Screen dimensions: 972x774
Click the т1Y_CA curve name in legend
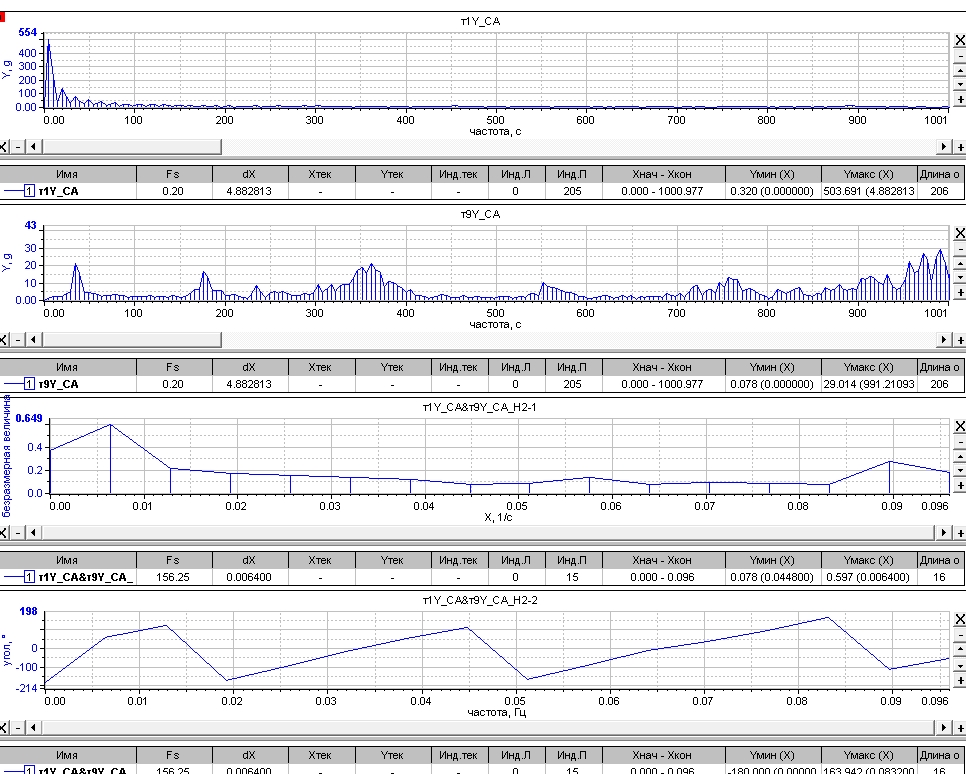(x=59, y=191)
